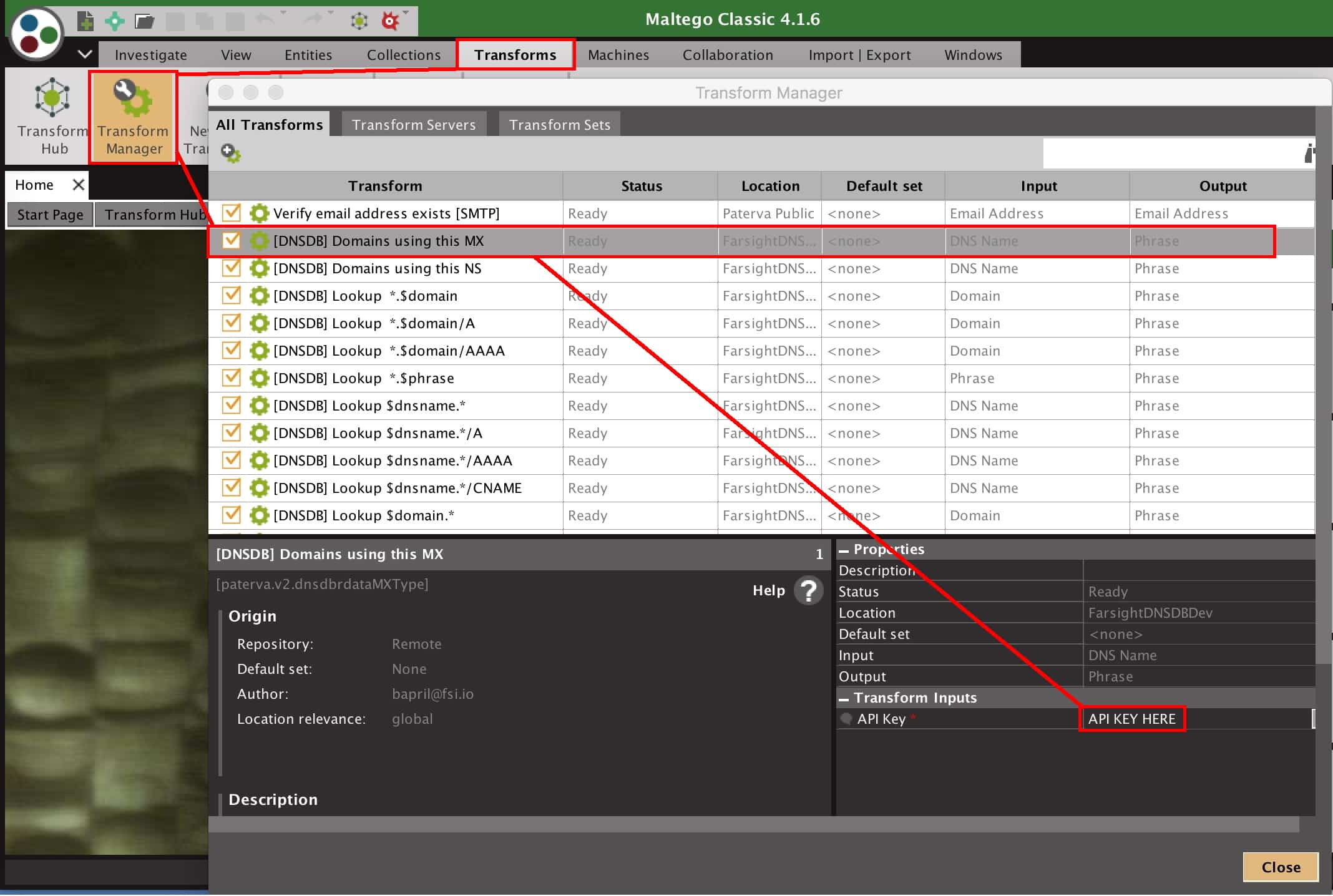This screenshot has height=896, width=1333.
Task: Click the API Key popup bubble icon
Action: (846, 719)
